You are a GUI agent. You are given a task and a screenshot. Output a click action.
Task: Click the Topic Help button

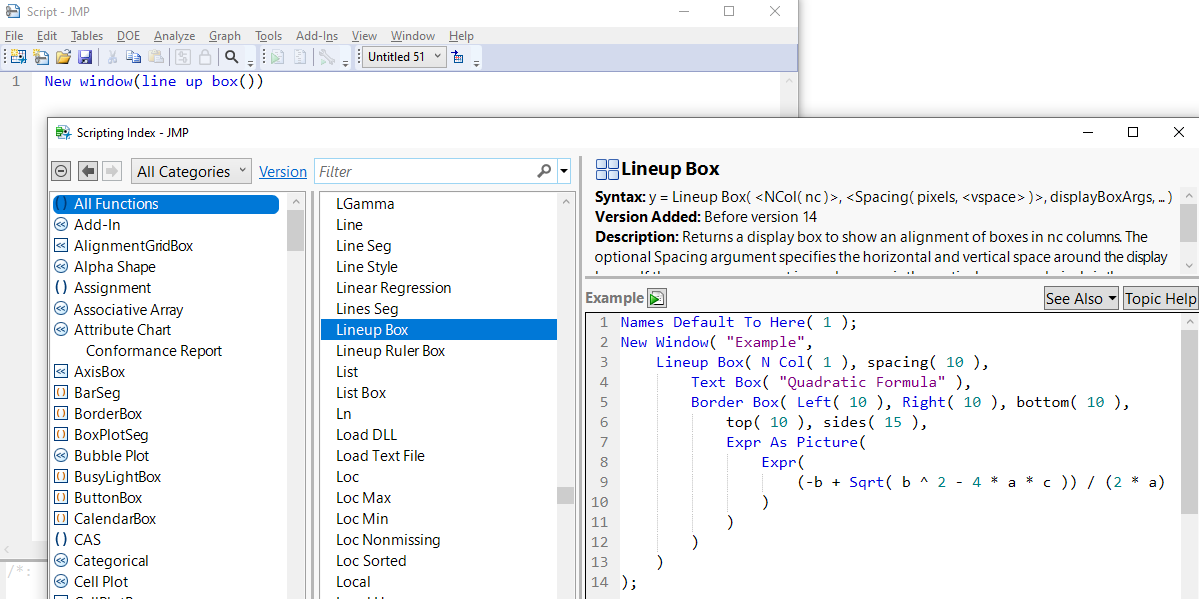pos(1160,298)
